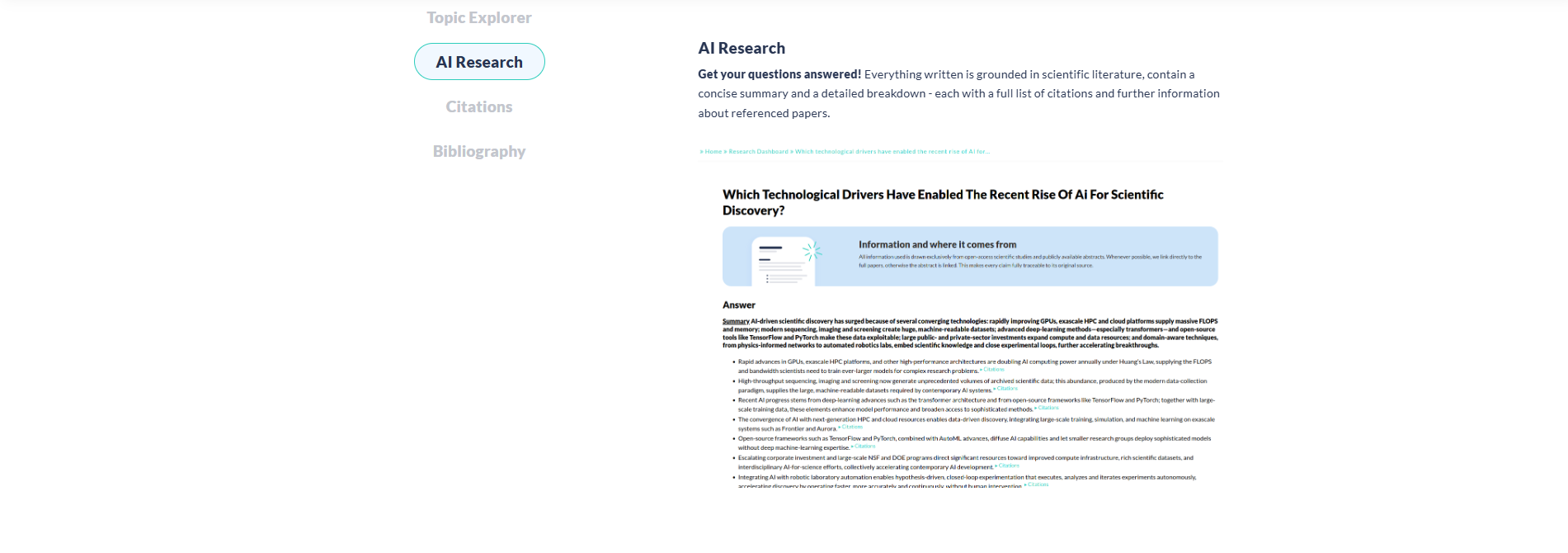This screenshot has height=553, width=1568.
Task: Open Citations for the transformer architecture bullet
Action: pyautogui.click(x=1048, y=408)
